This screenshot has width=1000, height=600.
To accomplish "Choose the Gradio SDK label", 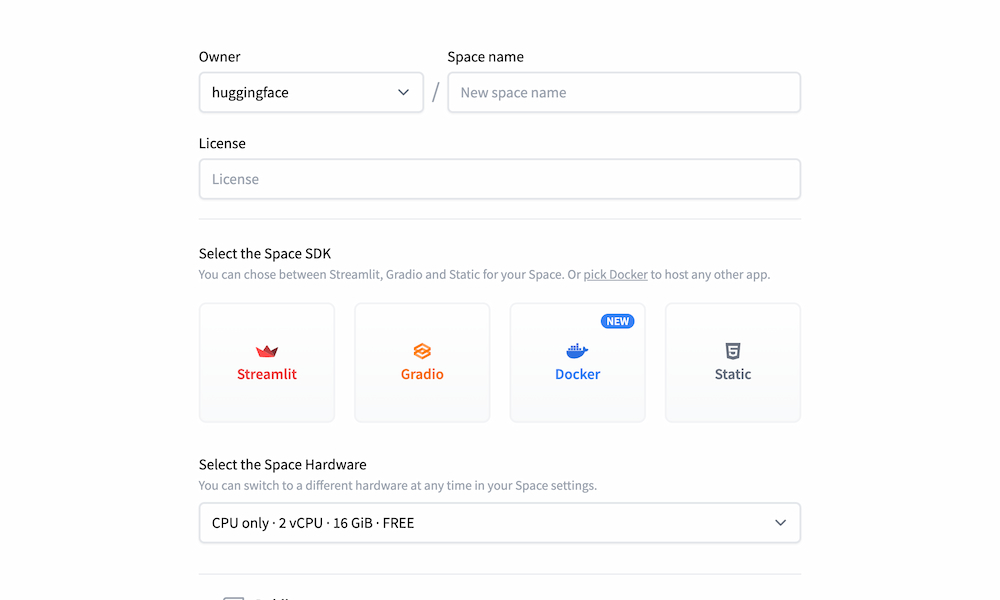I will 422,374.
